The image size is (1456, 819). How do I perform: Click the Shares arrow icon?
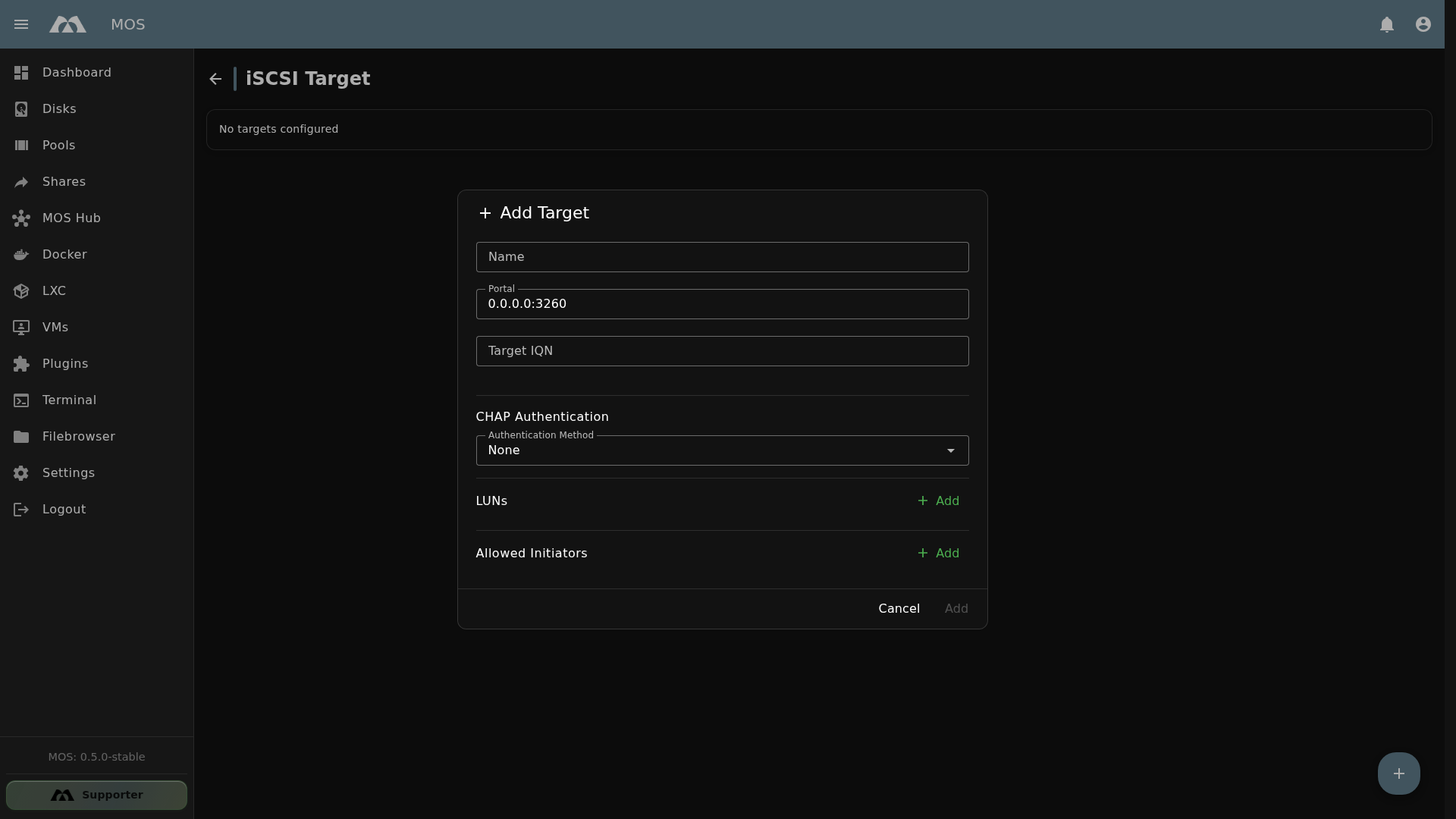tap(21, 182)
